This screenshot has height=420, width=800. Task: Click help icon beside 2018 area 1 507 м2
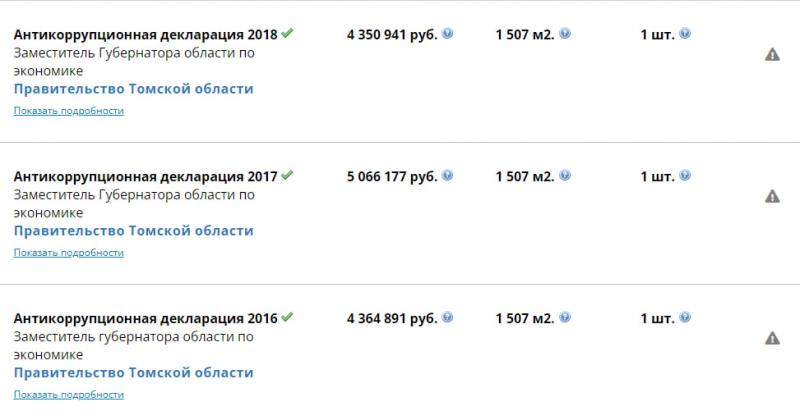point(565,34)
